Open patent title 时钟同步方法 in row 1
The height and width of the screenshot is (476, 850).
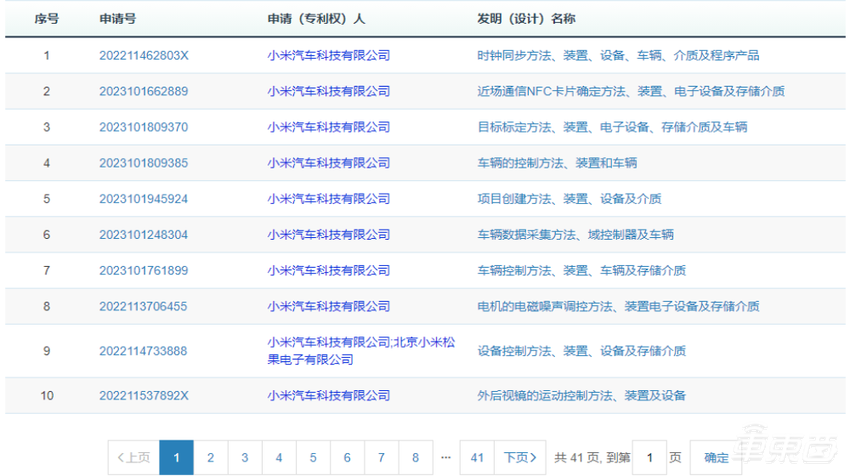pyautogui.click(x=617, y=55)
